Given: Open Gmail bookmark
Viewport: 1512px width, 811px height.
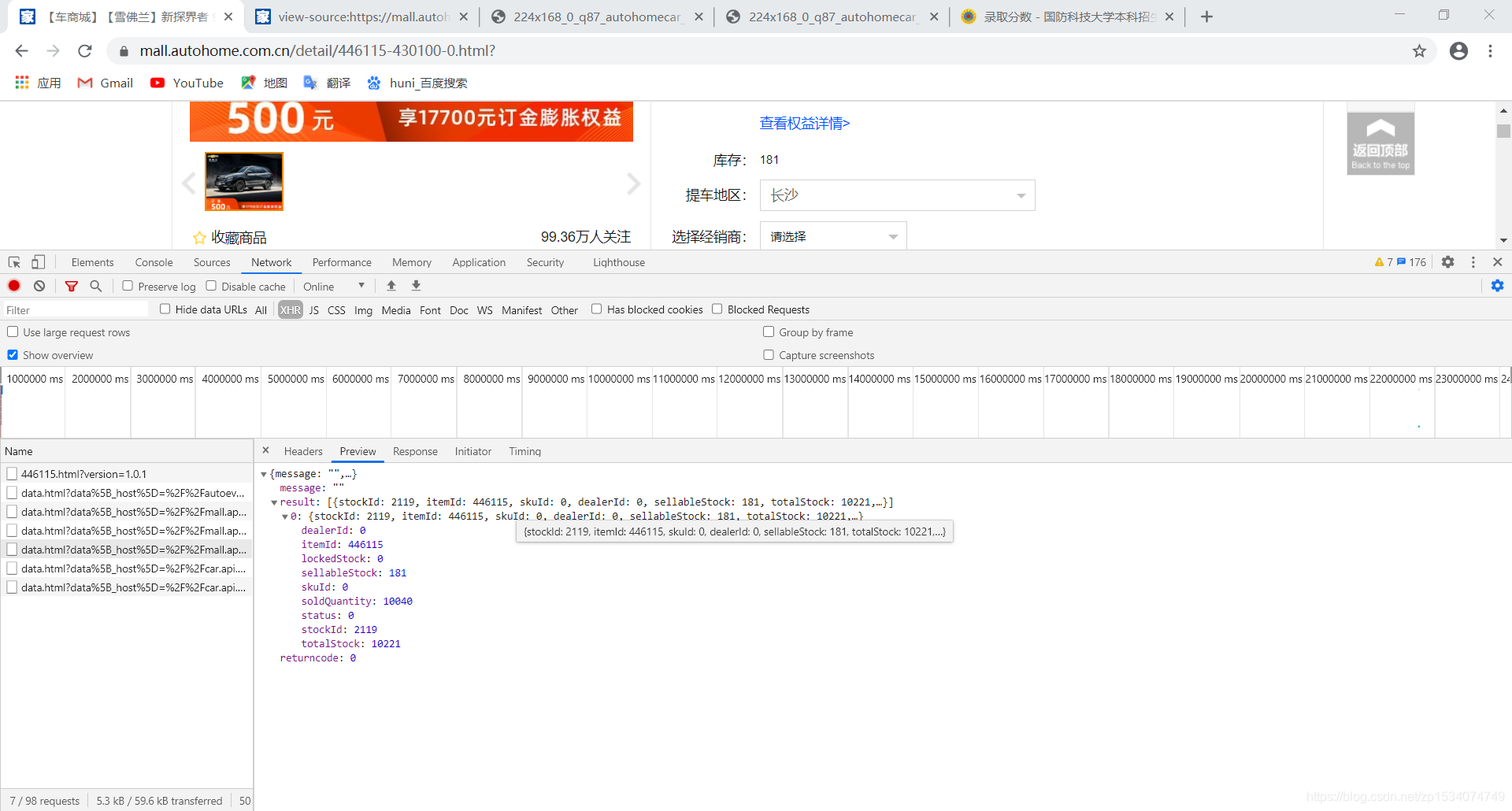Looking at the screenshot, I should [105, 83].
